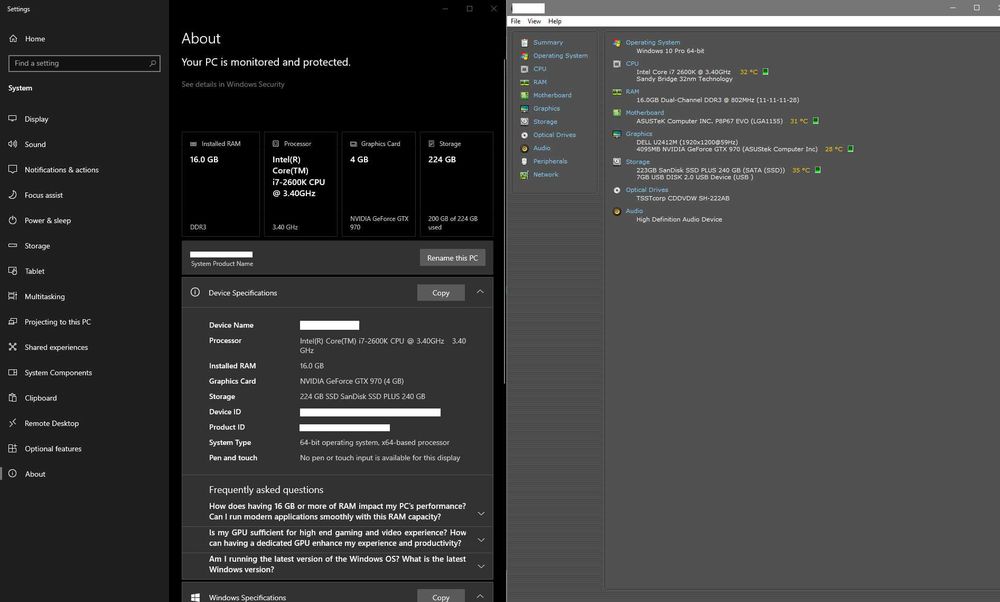Open Motherboard heading in Speccy summary
The width and height of the screenshot is (1000, 602).
tap(644, 113)
